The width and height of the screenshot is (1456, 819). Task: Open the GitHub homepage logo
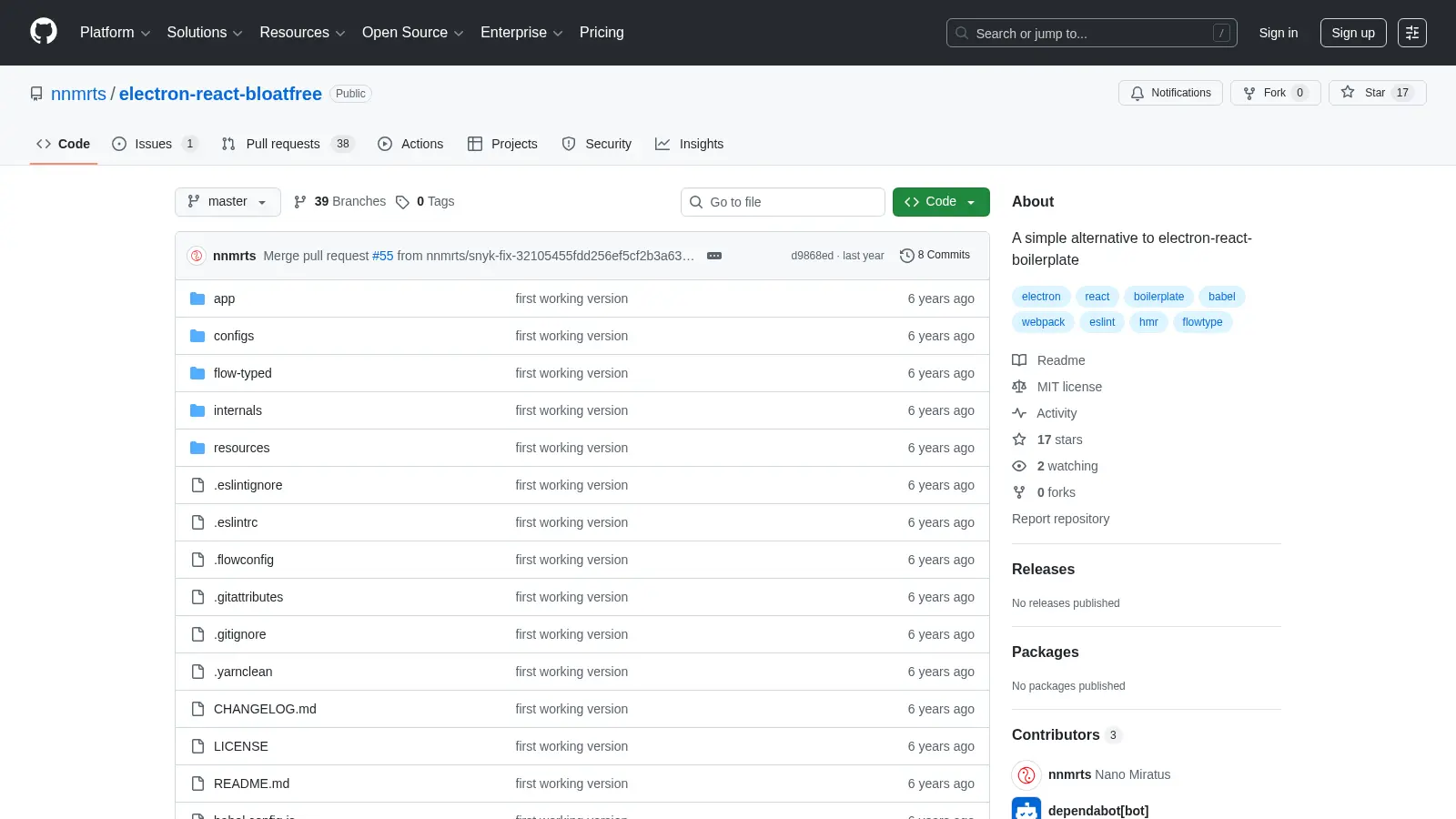[x=44, y=32]
